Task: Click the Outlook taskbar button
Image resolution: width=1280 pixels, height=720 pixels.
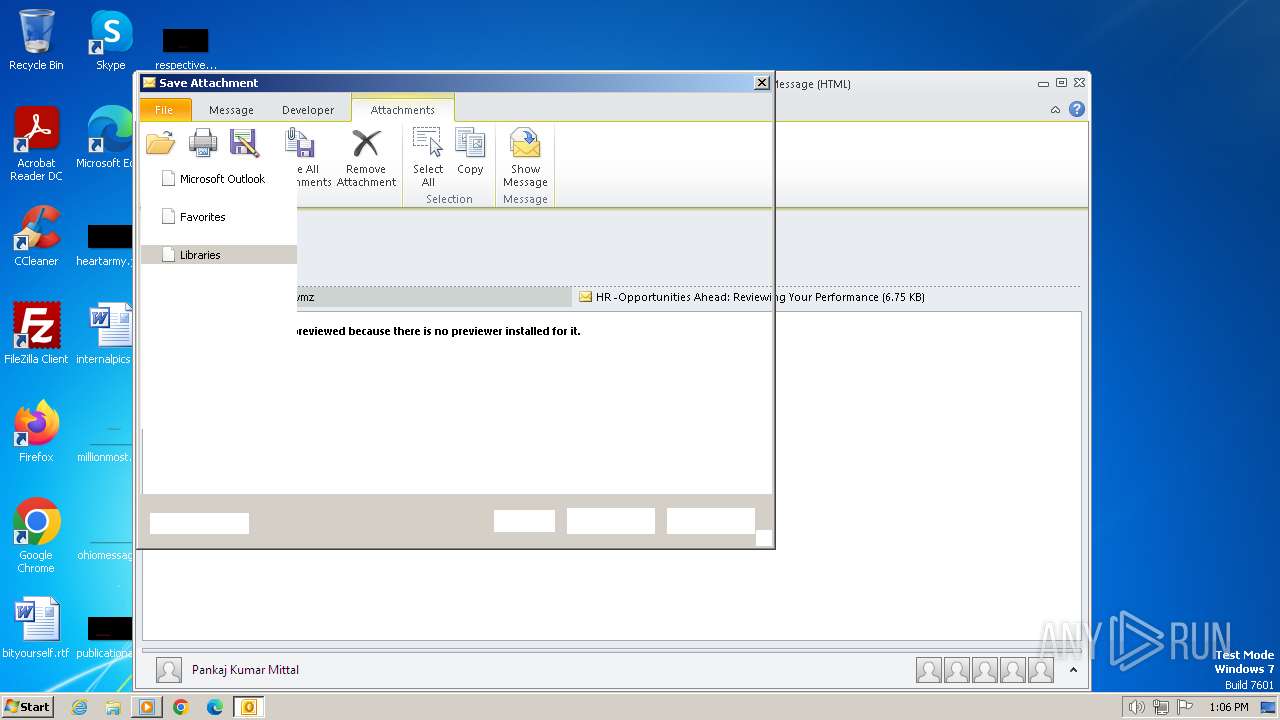Action: click(x=249, y=707)
